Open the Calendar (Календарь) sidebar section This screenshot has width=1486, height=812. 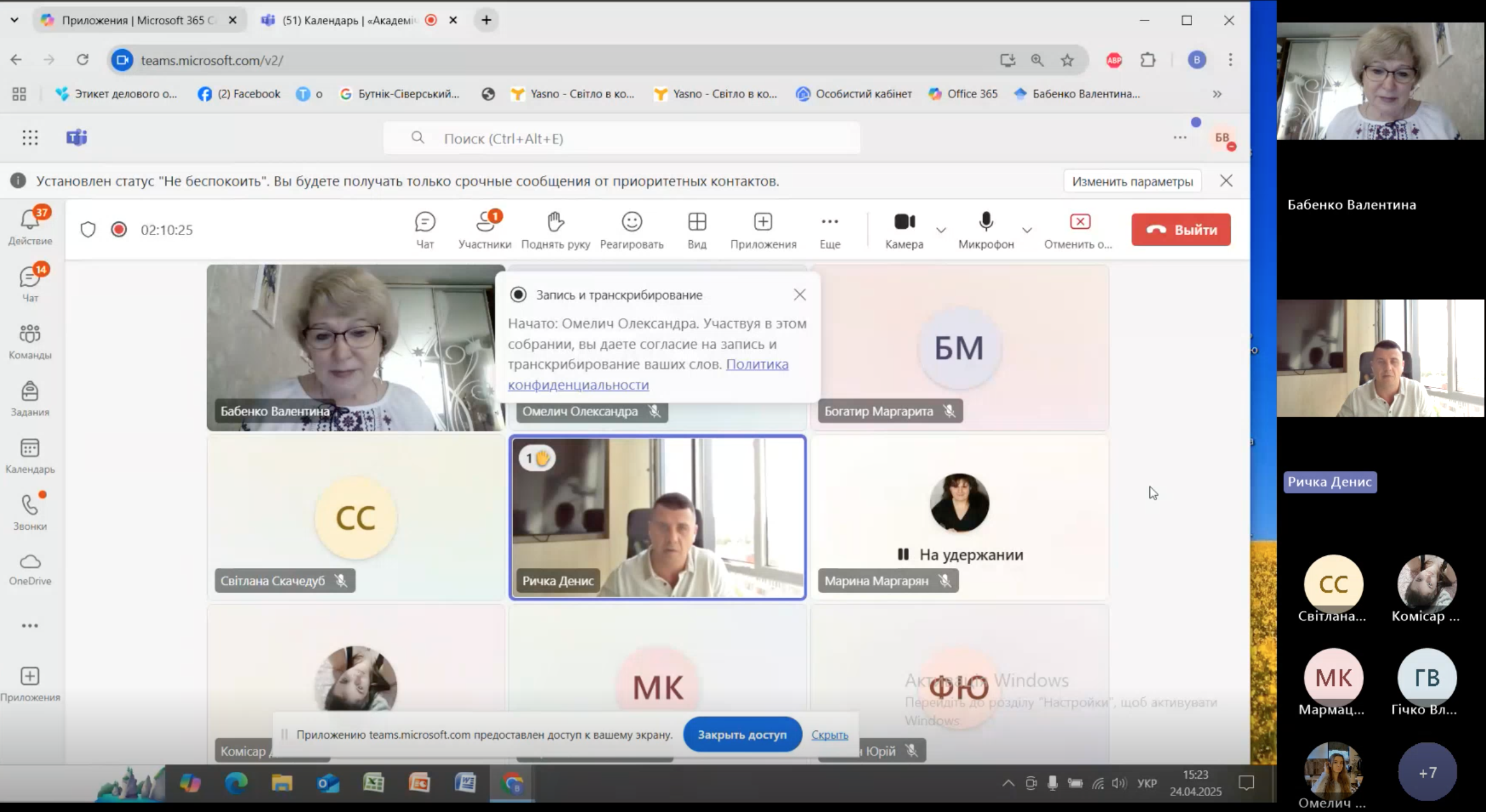coord(30,456)
